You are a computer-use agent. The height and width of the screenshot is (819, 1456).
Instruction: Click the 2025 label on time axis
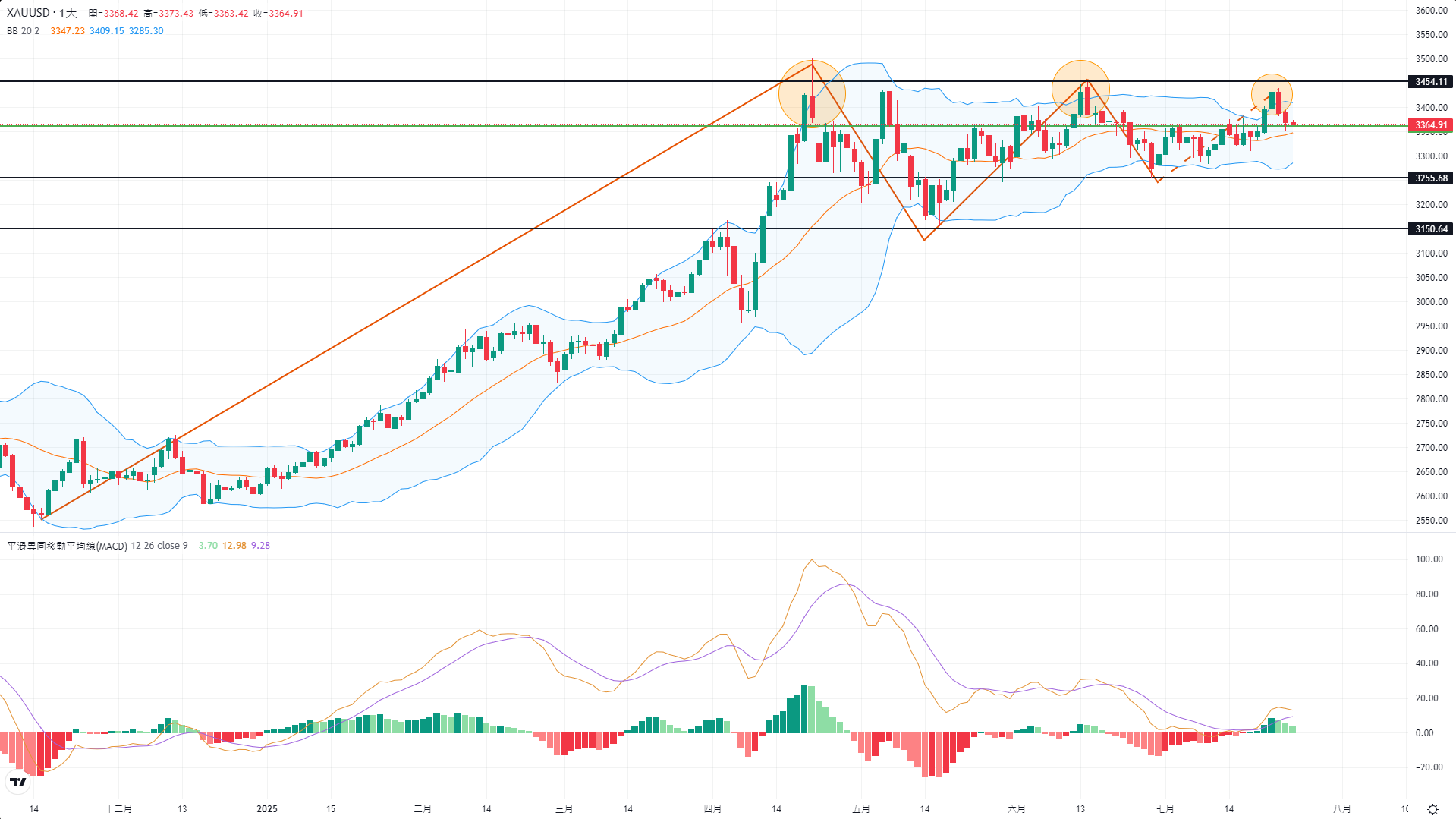click(x=267, y=809)
